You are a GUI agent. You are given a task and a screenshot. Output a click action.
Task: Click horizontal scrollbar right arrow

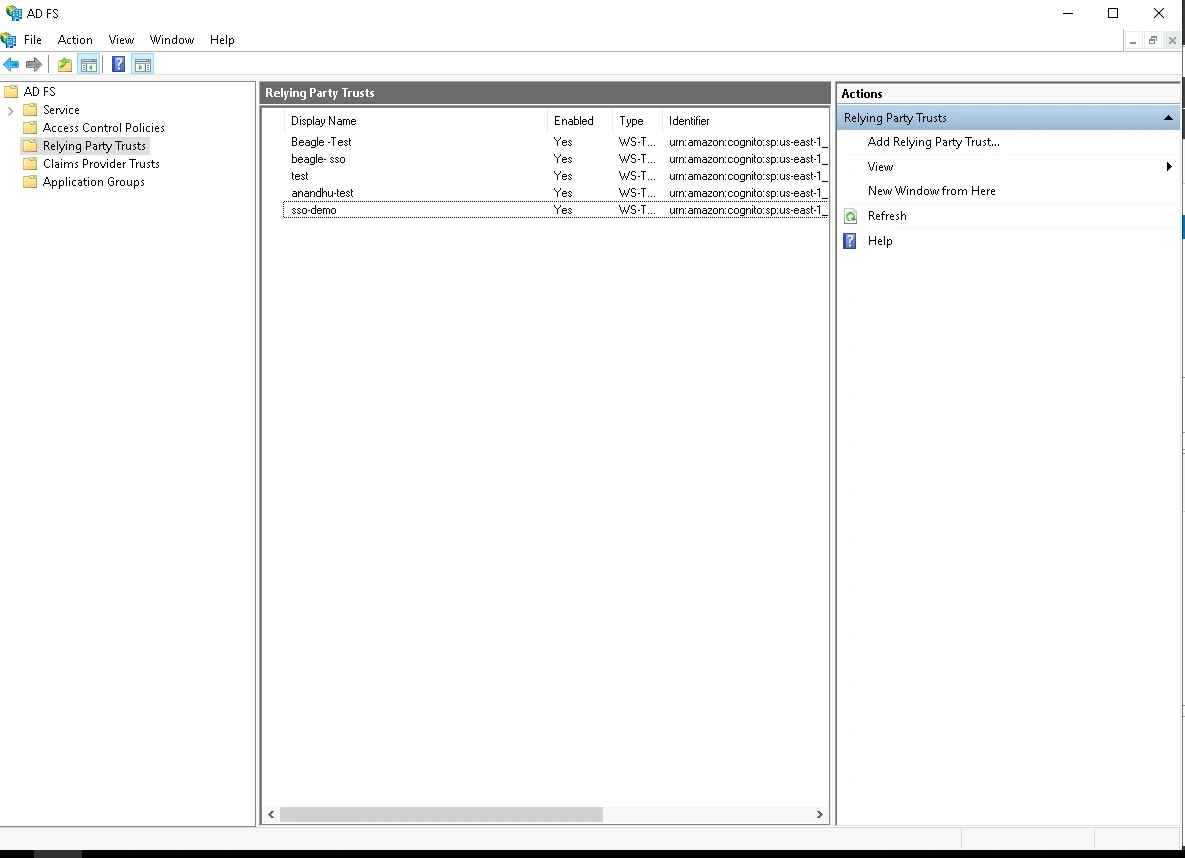coord(819,814)
